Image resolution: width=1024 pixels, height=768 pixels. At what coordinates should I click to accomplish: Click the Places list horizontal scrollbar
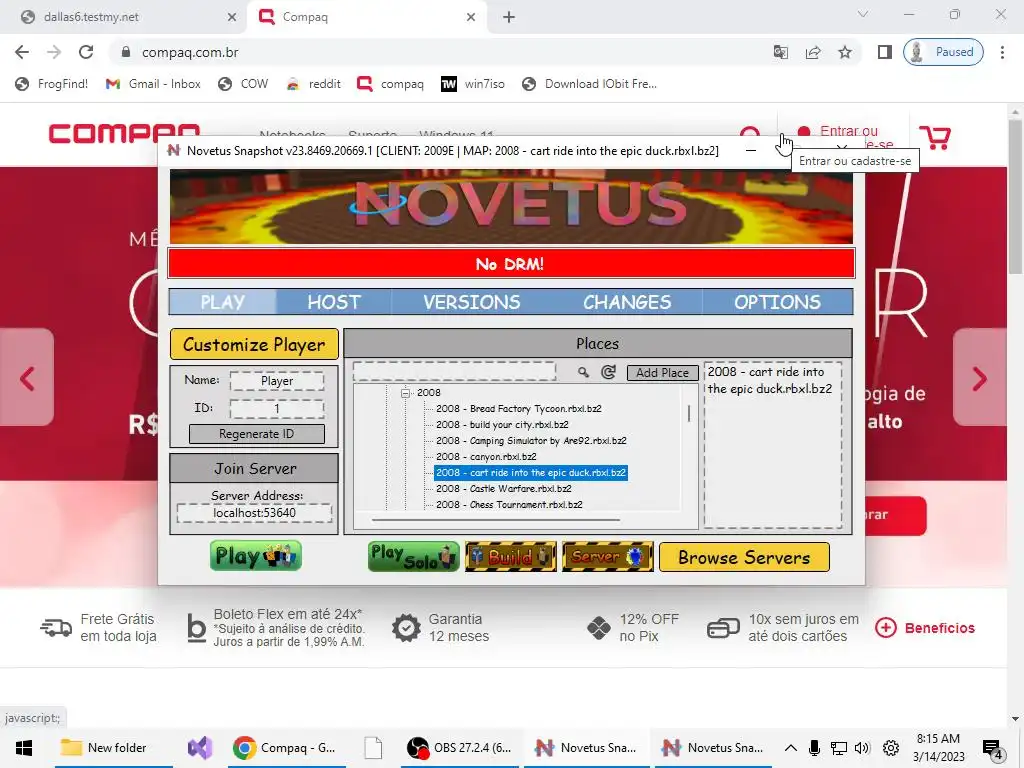[496, 520]
